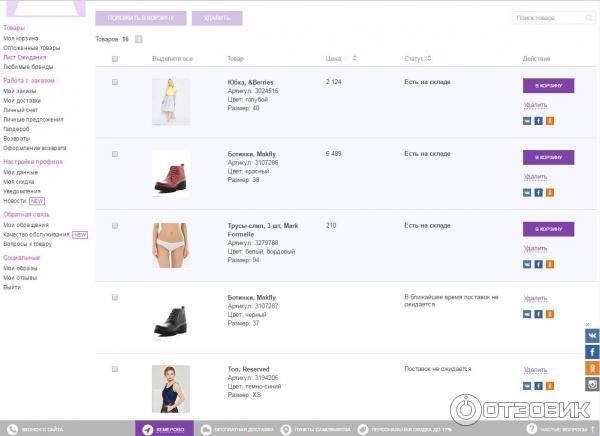Click Odnoklassniki share icon for Трусы-слип item

[x=549, y=264]
